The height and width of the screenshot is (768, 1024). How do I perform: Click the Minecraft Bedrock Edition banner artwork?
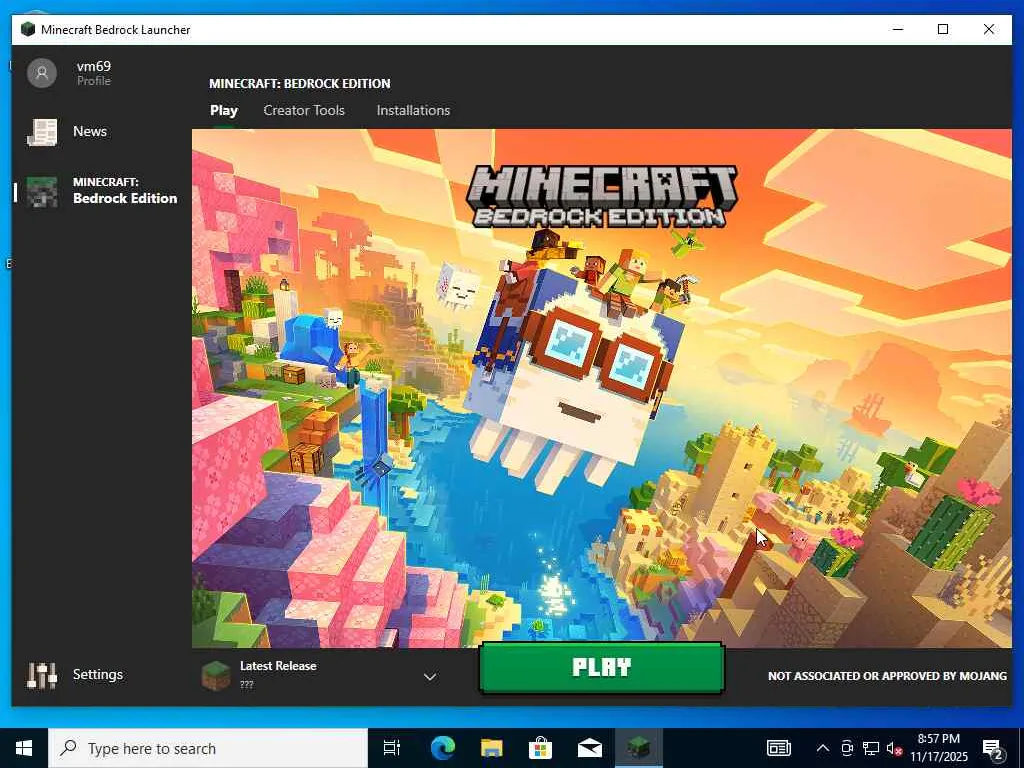(601, 388)
